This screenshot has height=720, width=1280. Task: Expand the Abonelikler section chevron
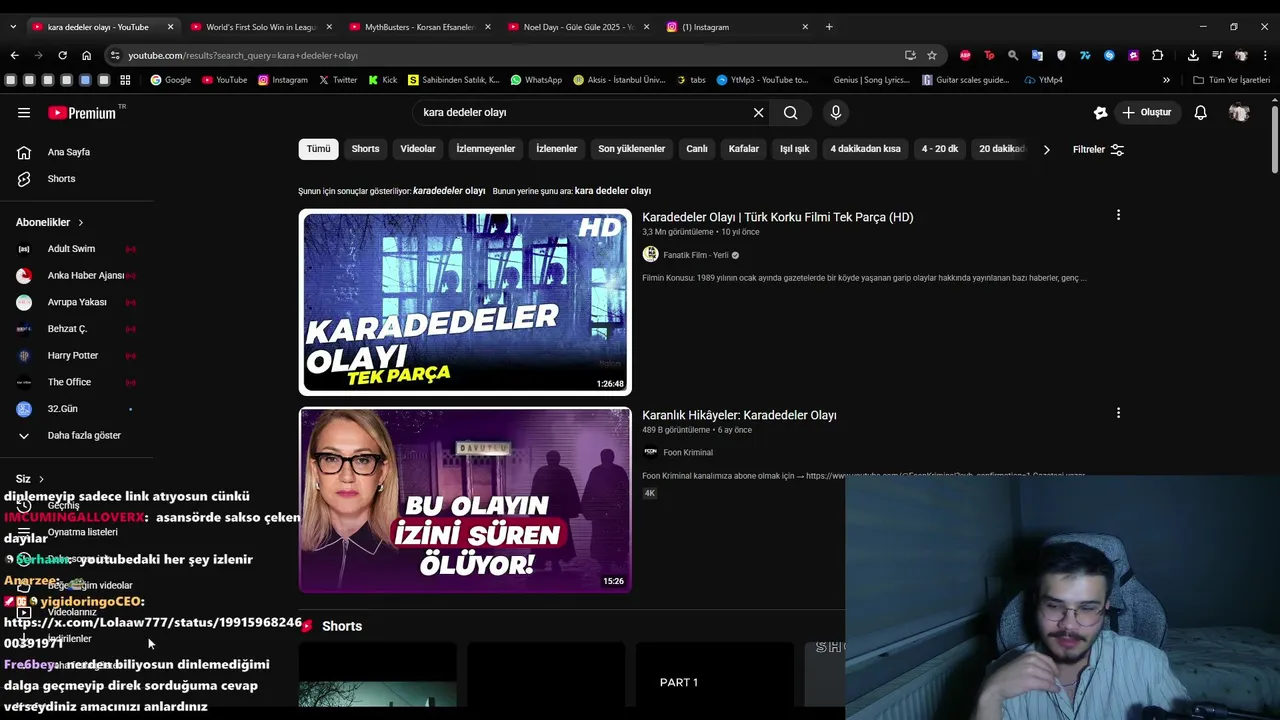click(81, 222)
